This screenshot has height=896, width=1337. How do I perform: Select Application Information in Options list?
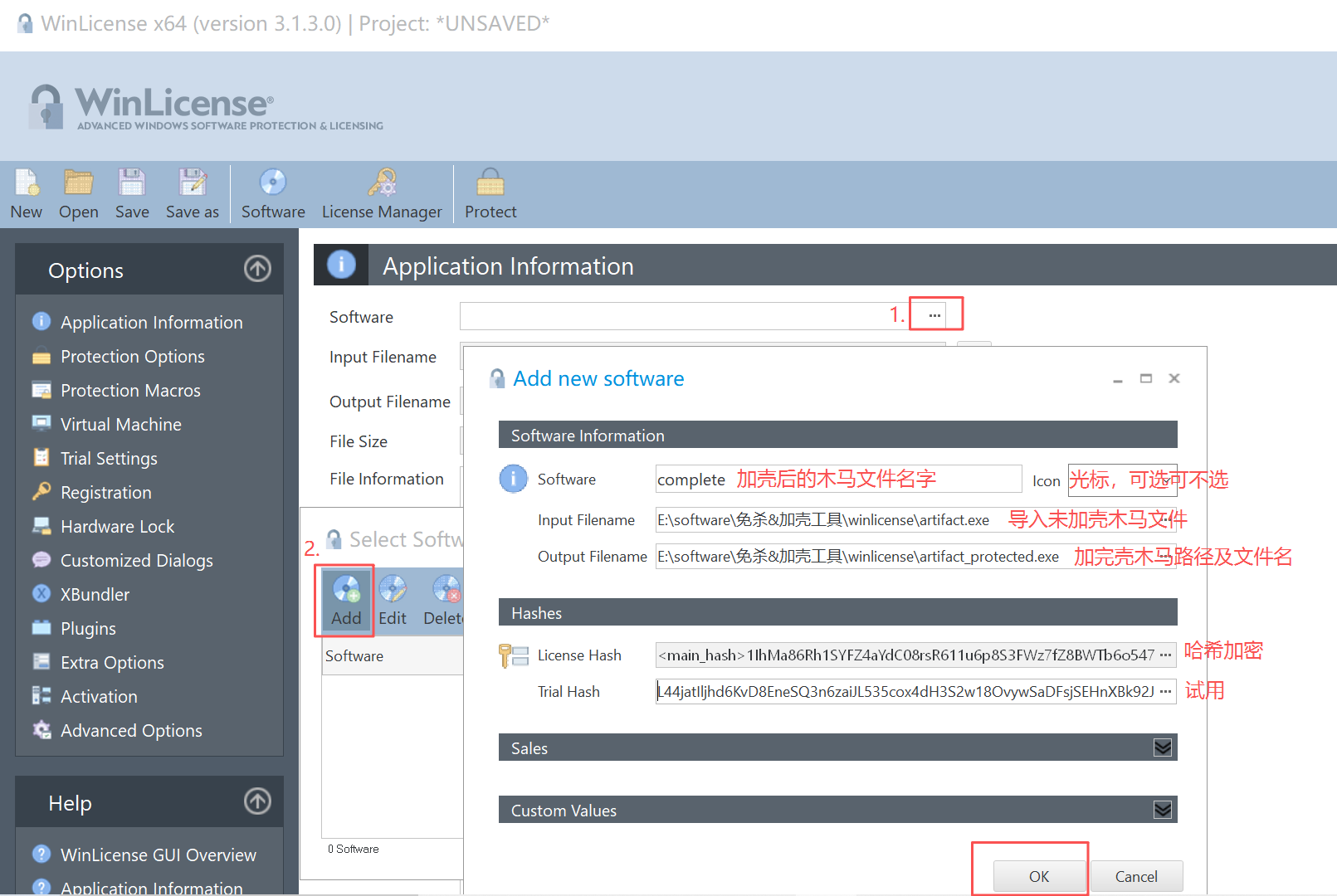[x=151, y=322]
